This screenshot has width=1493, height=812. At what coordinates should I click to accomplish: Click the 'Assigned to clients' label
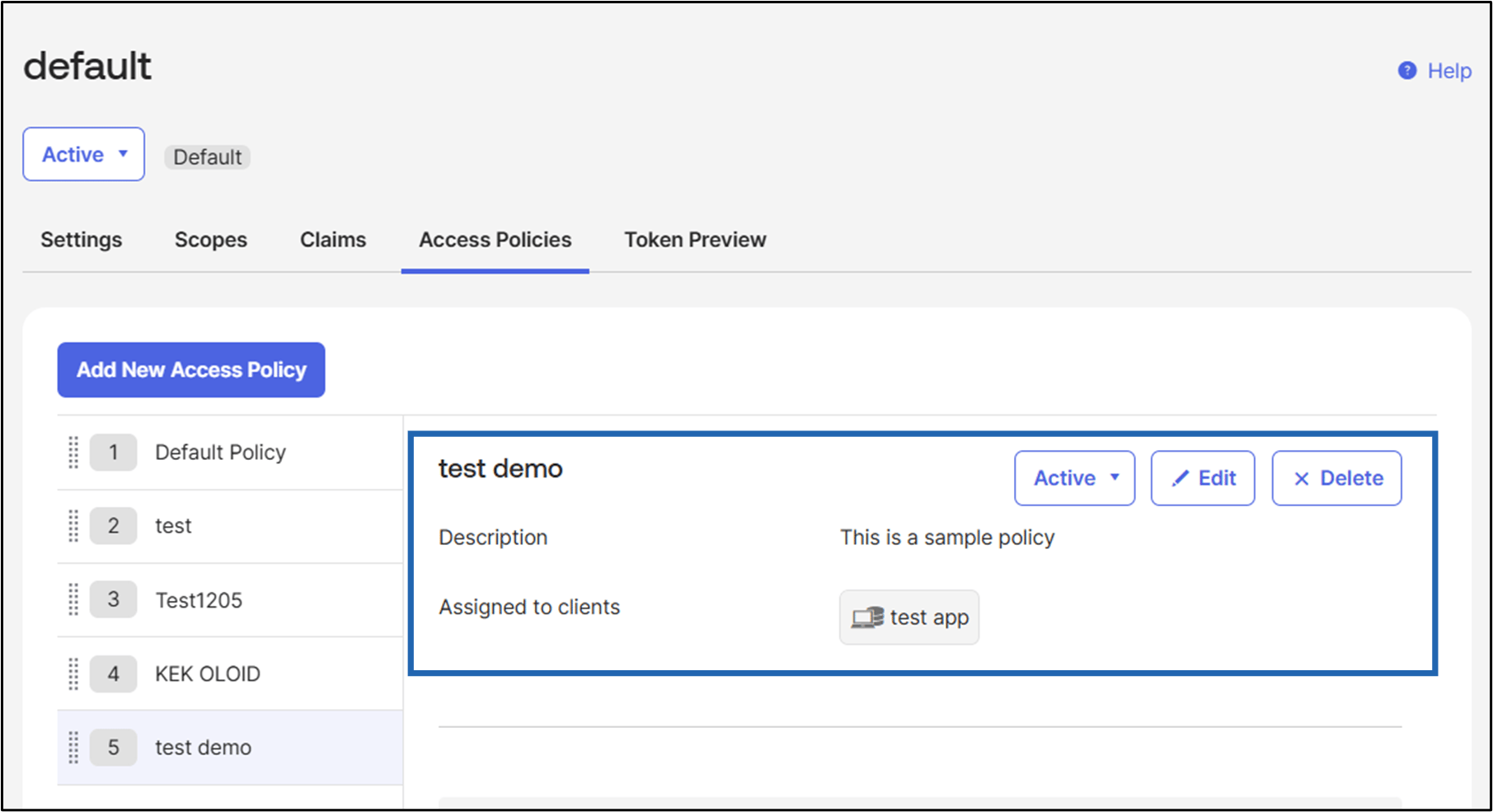click(x=529, y=607)
